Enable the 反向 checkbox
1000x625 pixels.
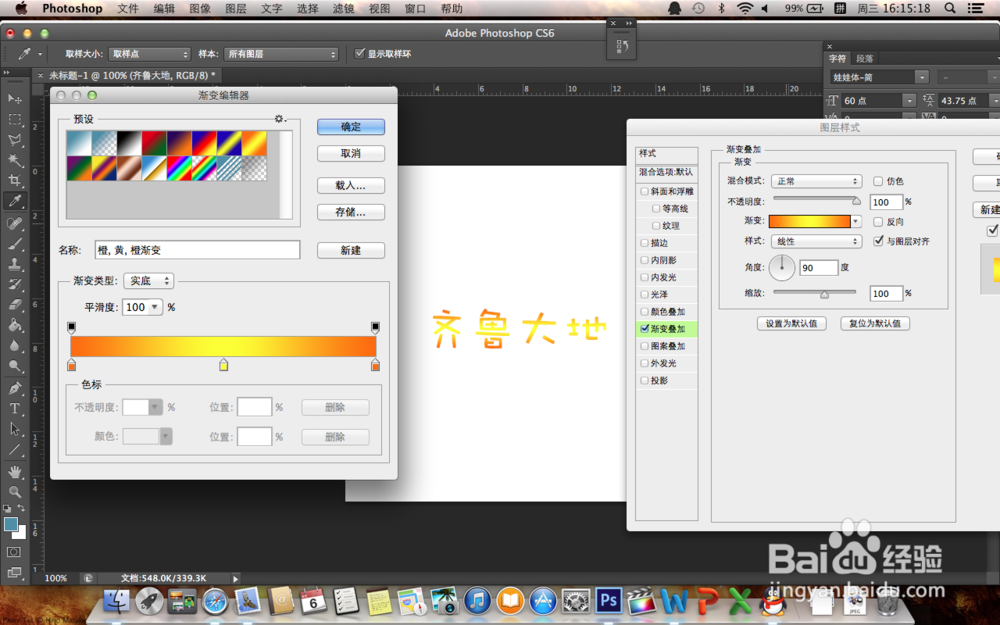(x=878, y=222)
